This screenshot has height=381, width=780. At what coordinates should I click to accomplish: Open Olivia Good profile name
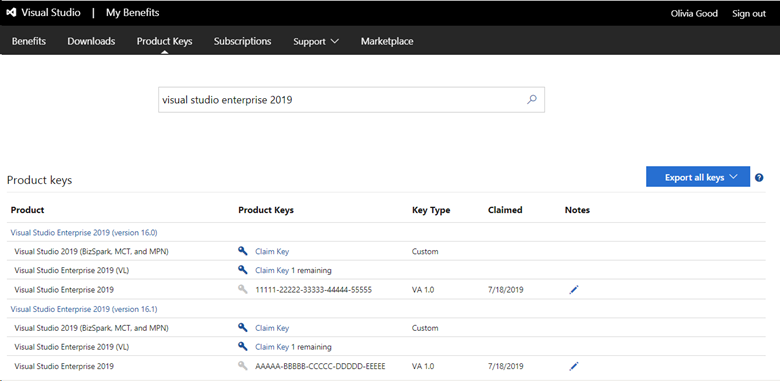click(694, 13)
